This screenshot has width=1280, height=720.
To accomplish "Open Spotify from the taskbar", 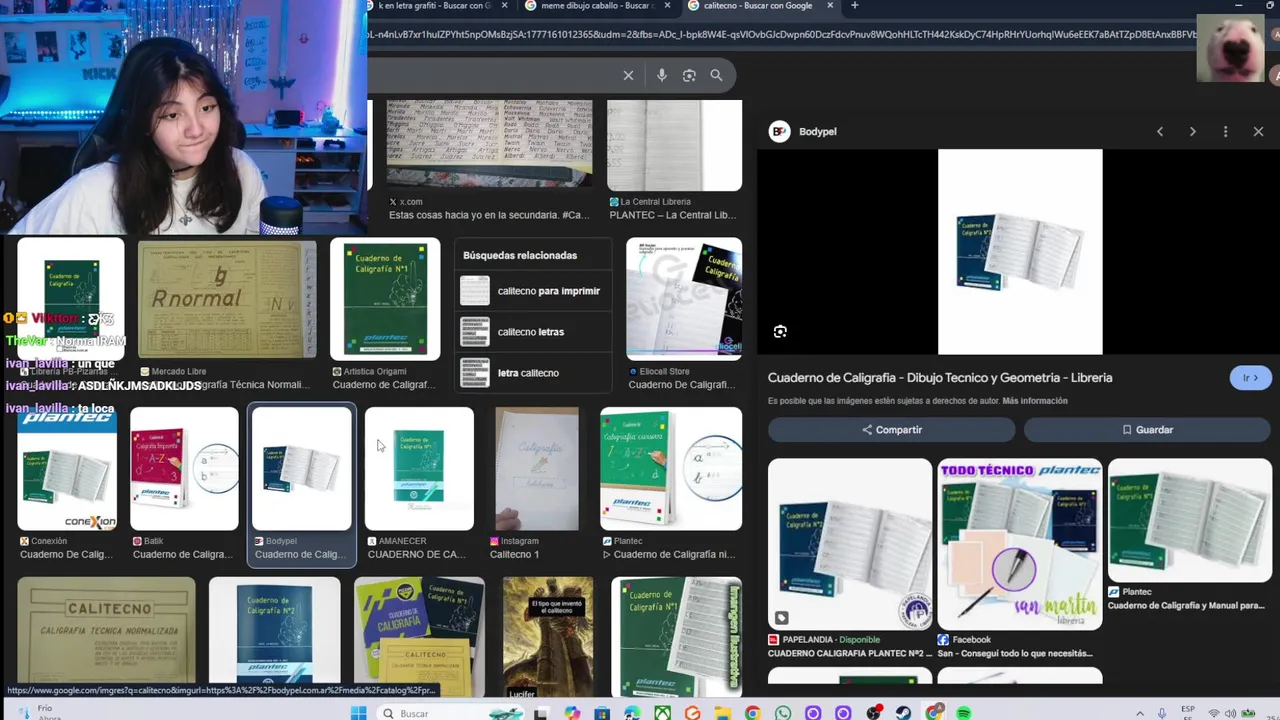I will (964, 713).
